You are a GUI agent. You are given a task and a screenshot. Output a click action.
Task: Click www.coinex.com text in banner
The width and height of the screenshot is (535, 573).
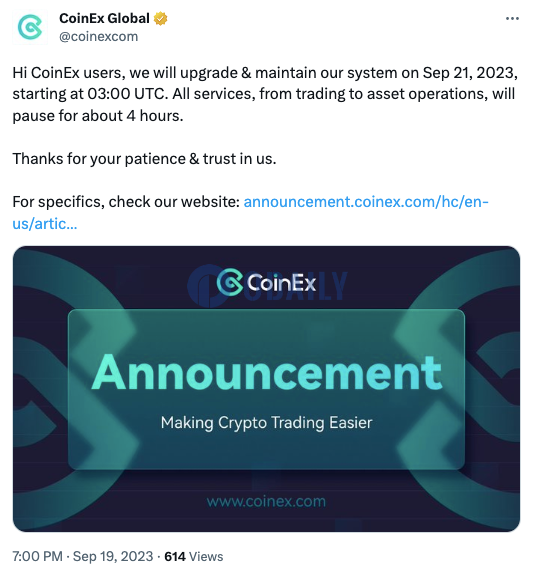(266, 501)
